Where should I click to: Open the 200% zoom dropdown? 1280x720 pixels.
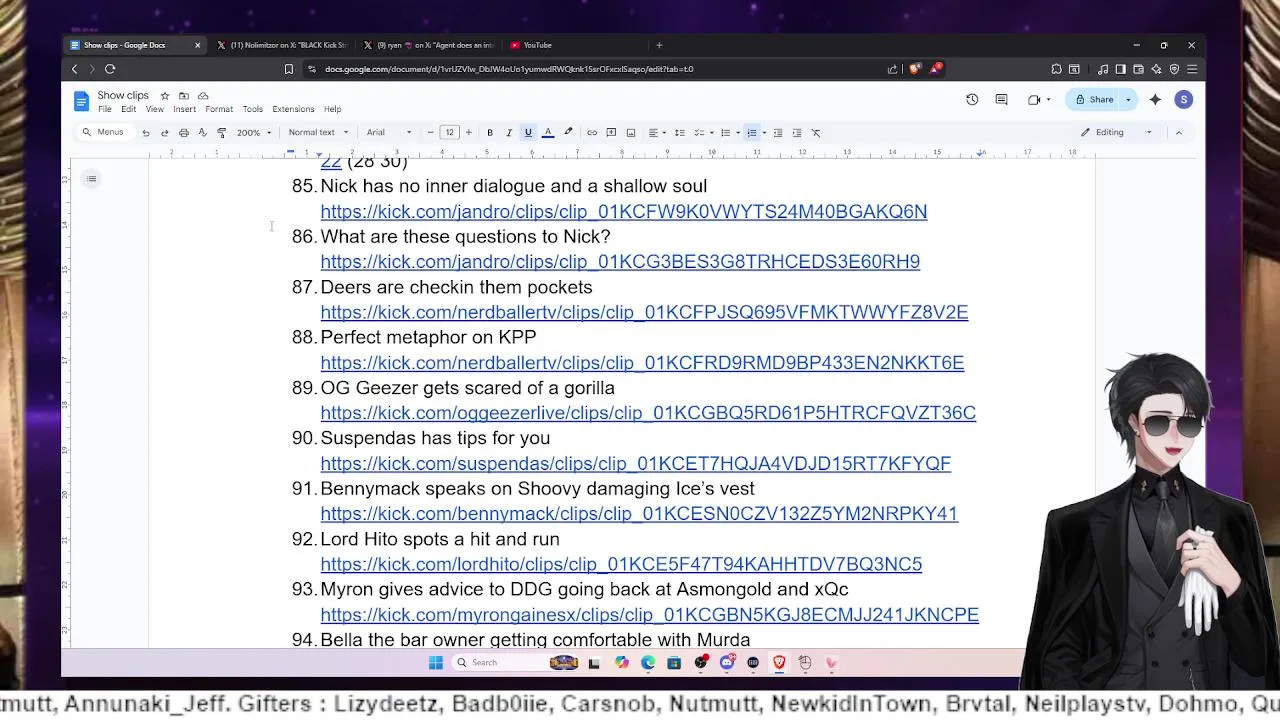(x=253, y=132)
